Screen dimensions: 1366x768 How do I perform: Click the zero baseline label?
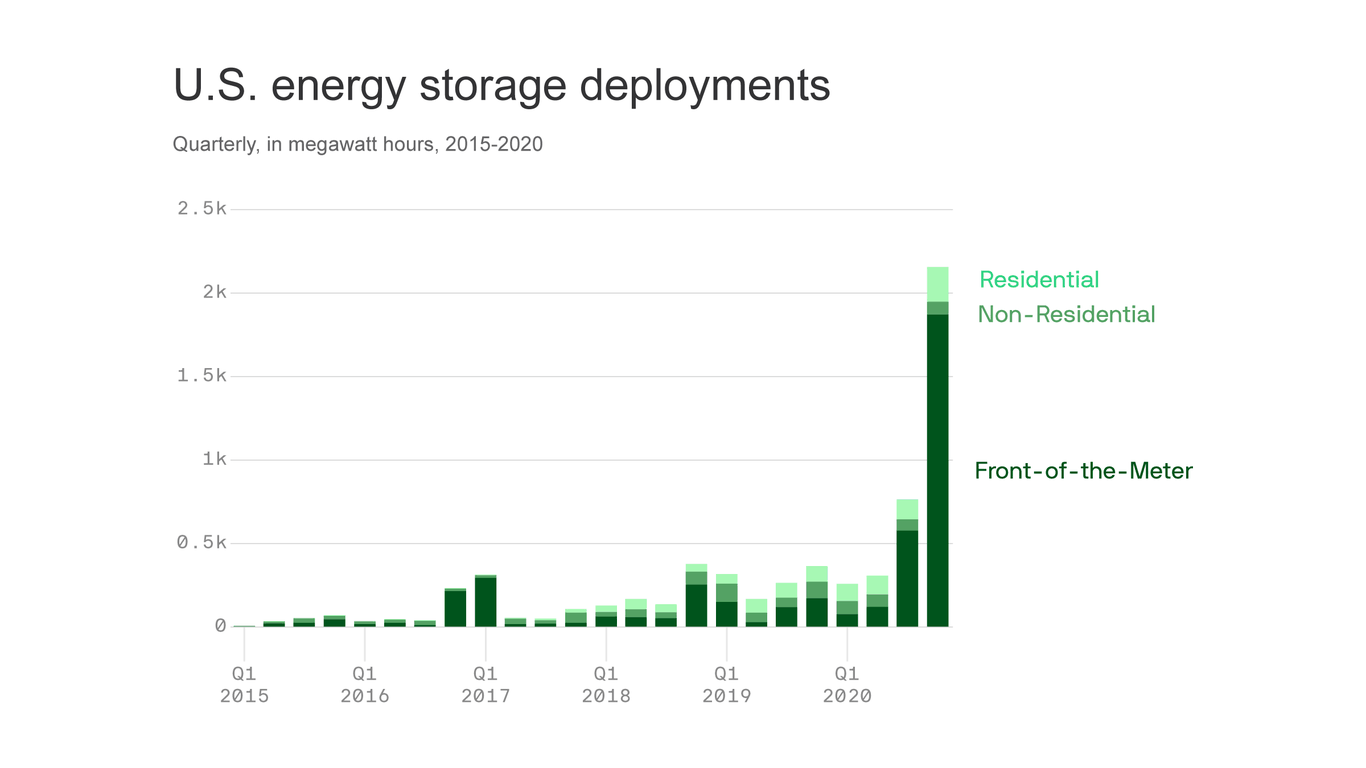(x=222, y=625)
